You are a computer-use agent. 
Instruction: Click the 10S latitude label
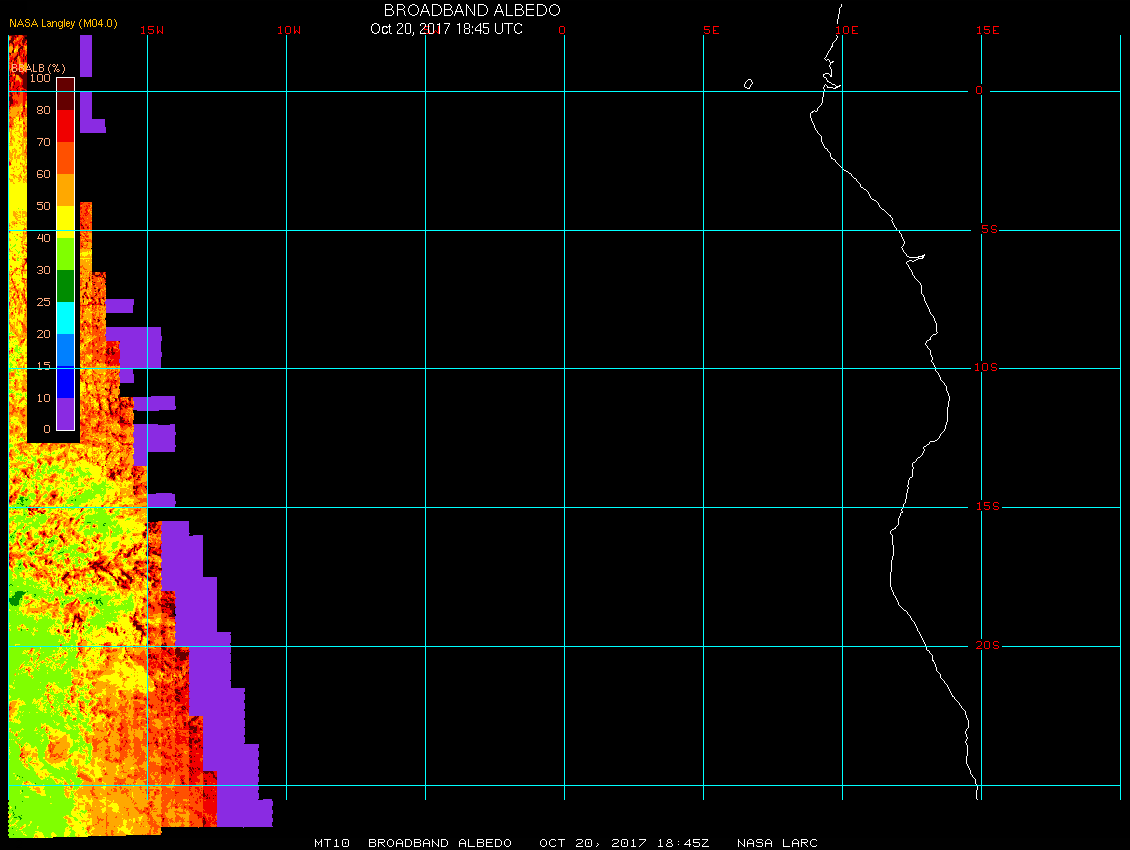click(x=985, y=368)
